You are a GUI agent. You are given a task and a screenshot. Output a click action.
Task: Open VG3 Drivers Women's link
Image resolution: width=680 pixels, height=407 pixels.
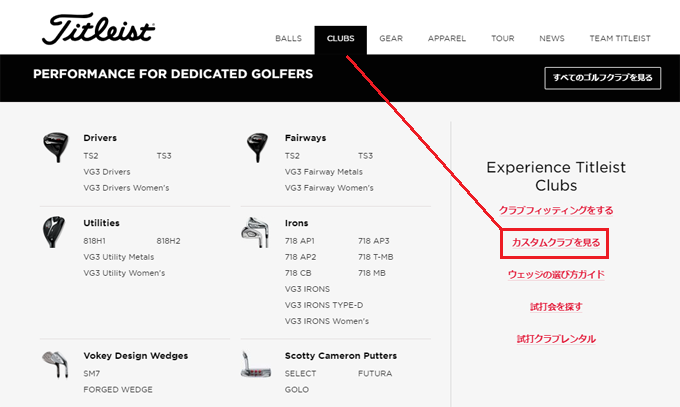tap(126, 188)
